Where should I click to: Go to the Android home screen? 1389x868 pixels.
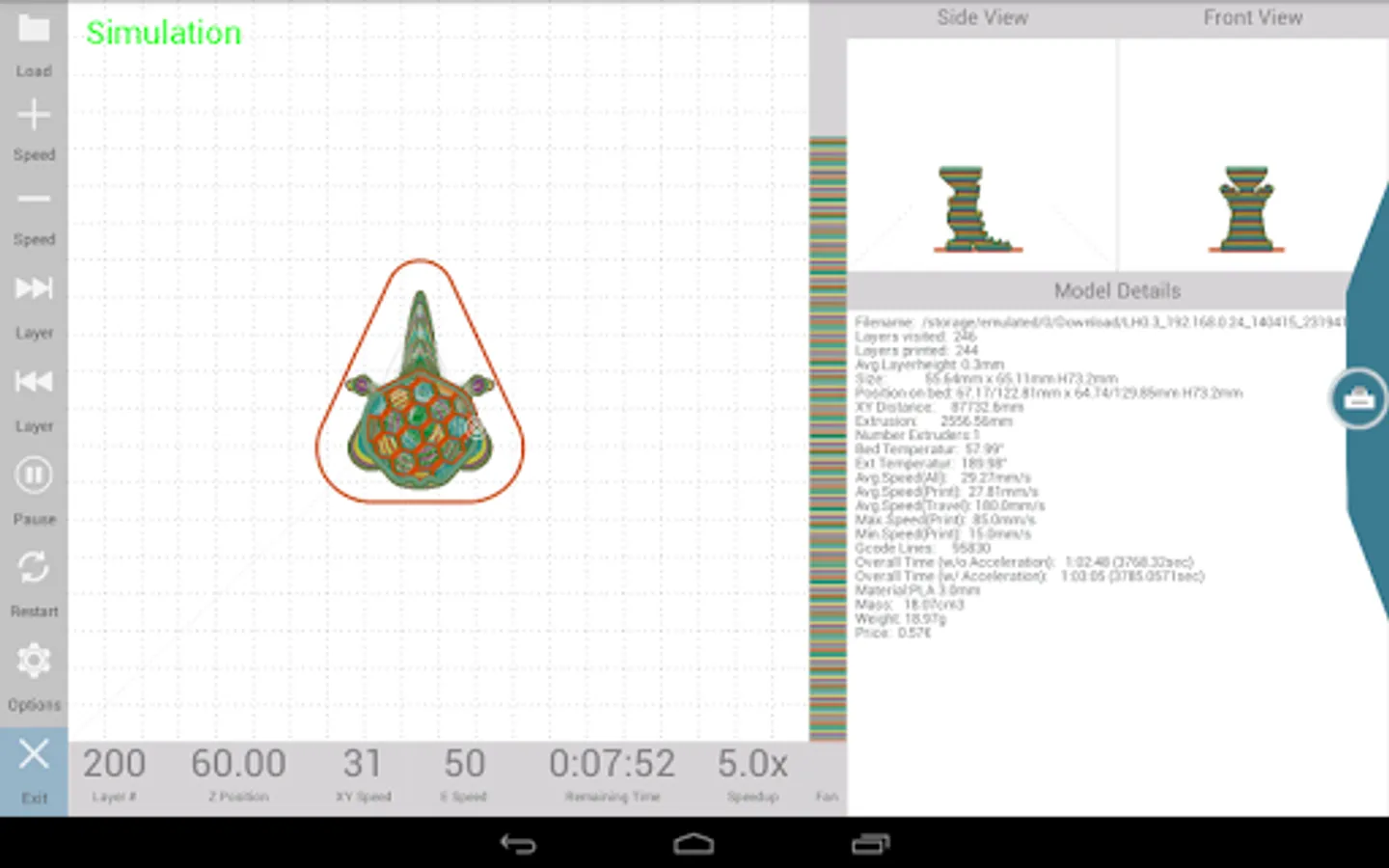(694, 844)
